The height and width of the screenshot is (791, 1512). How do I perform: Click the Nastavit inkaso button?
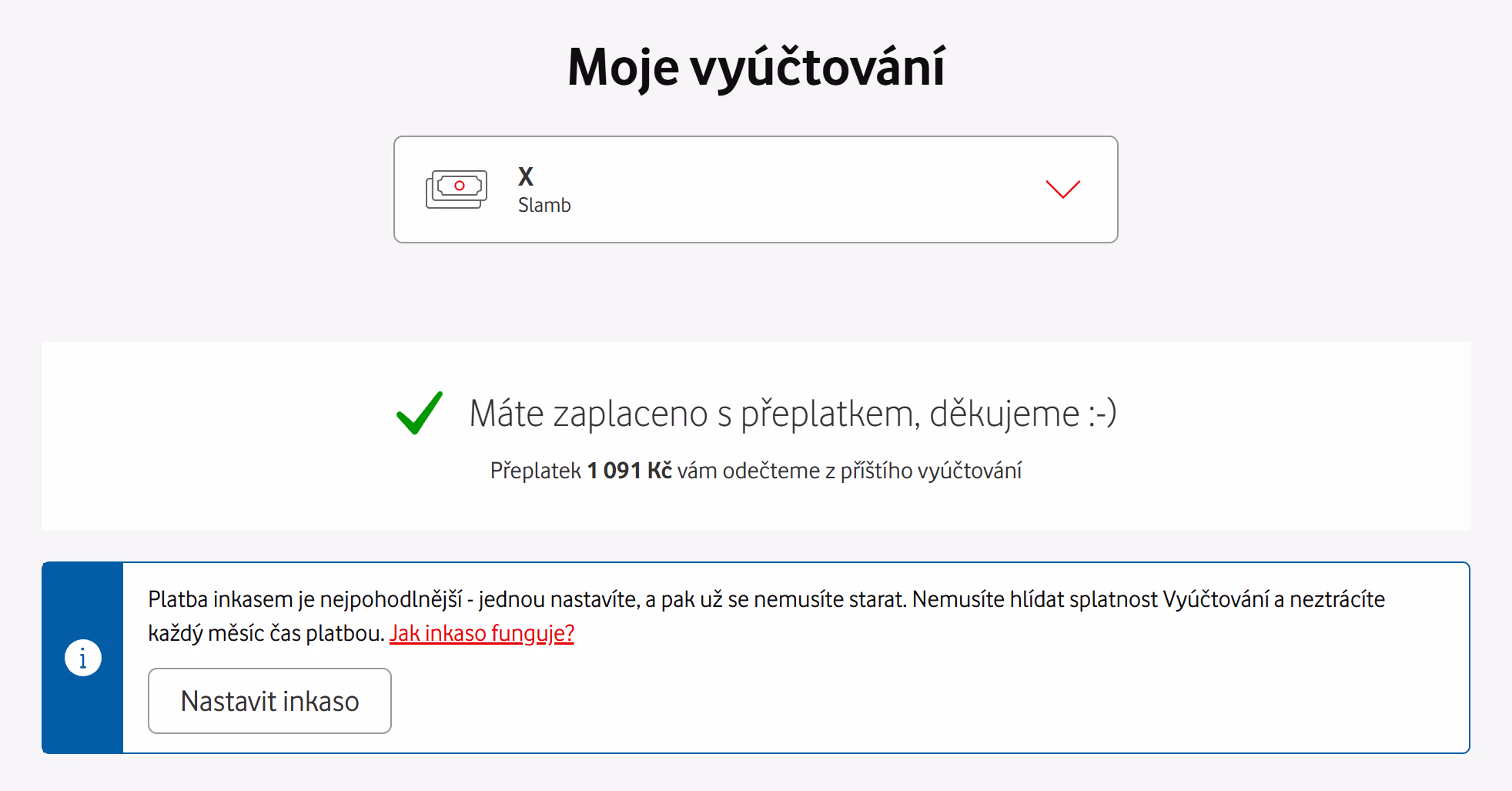(x=269, y=701)
